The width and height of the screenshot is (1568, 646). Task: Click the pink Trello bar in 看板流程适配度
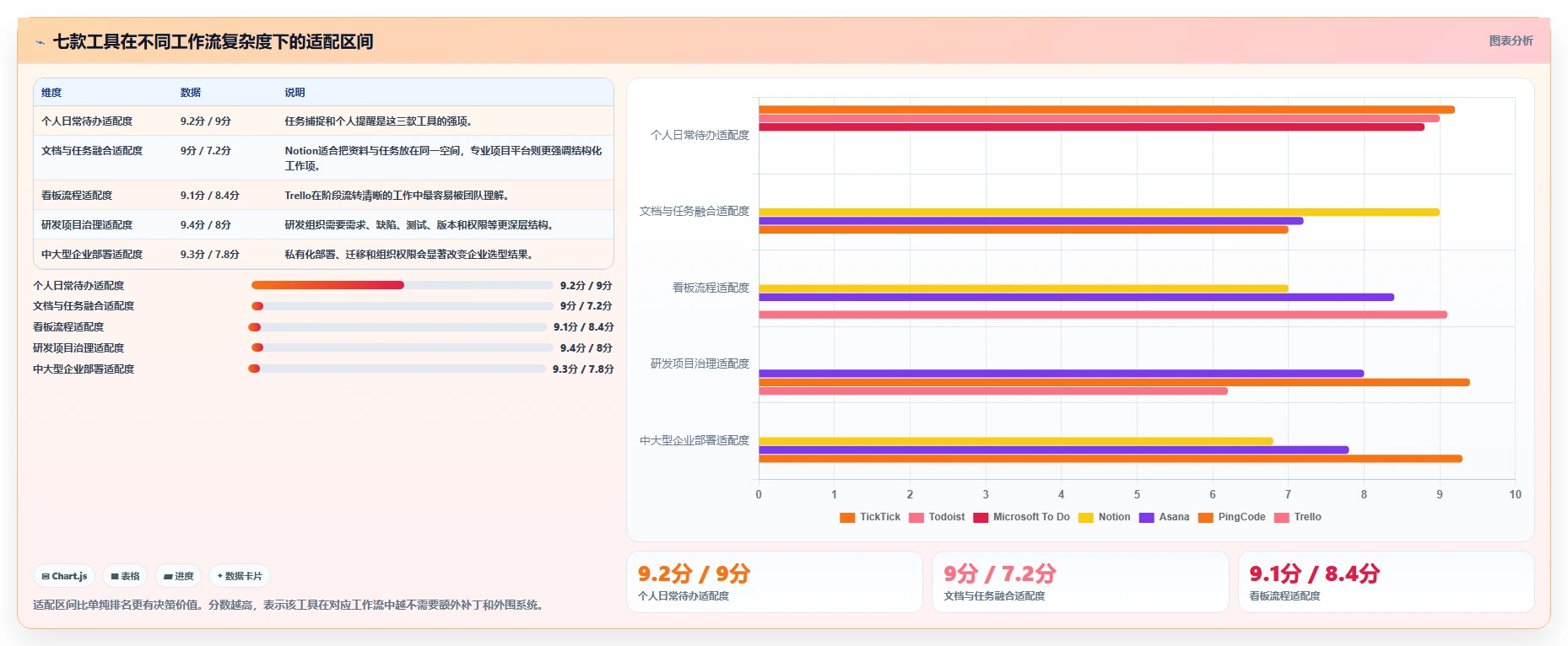(1103, 315)
